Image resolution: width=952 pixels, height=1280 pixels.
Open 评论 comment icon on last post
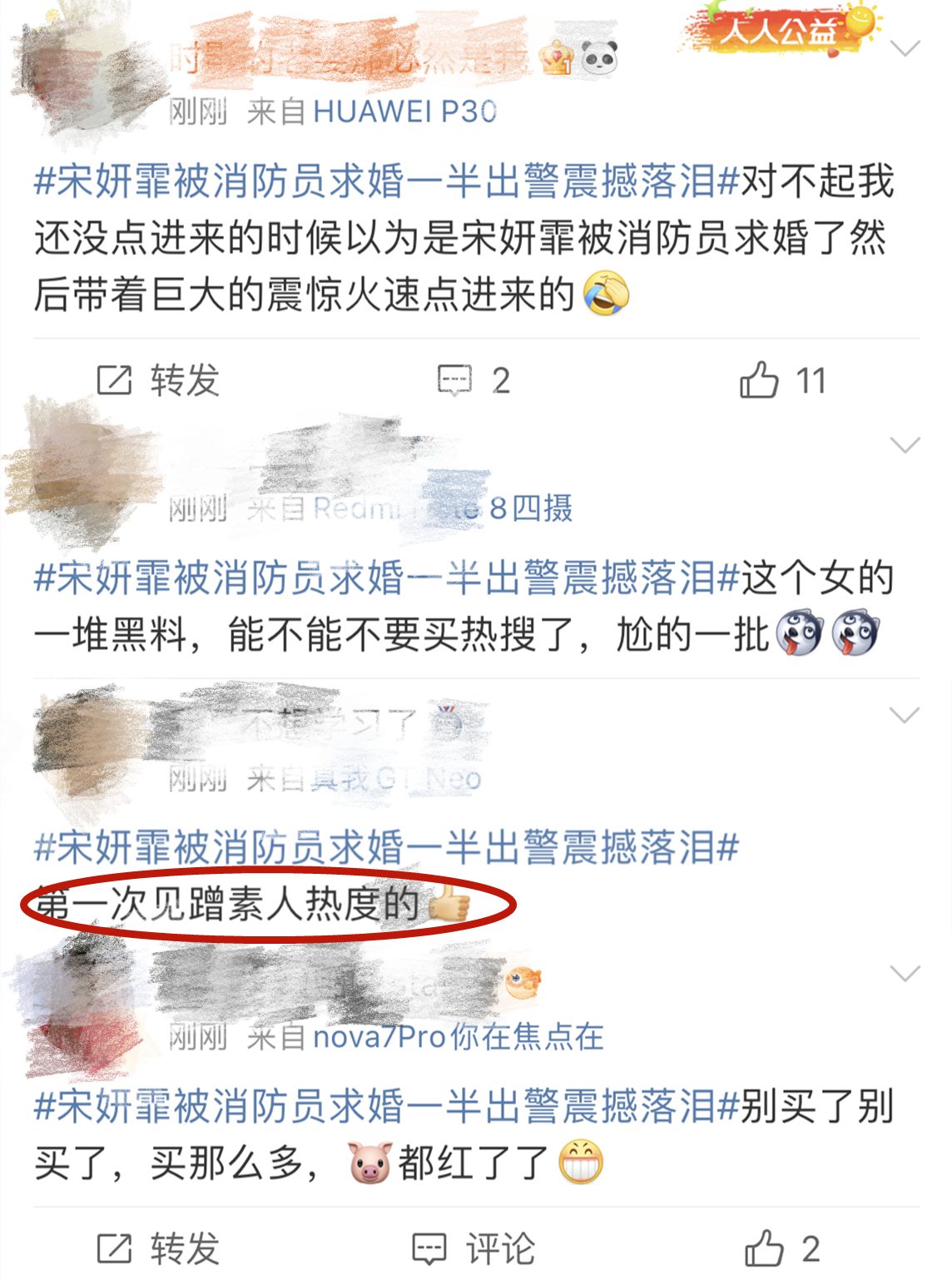(429, 1249)
